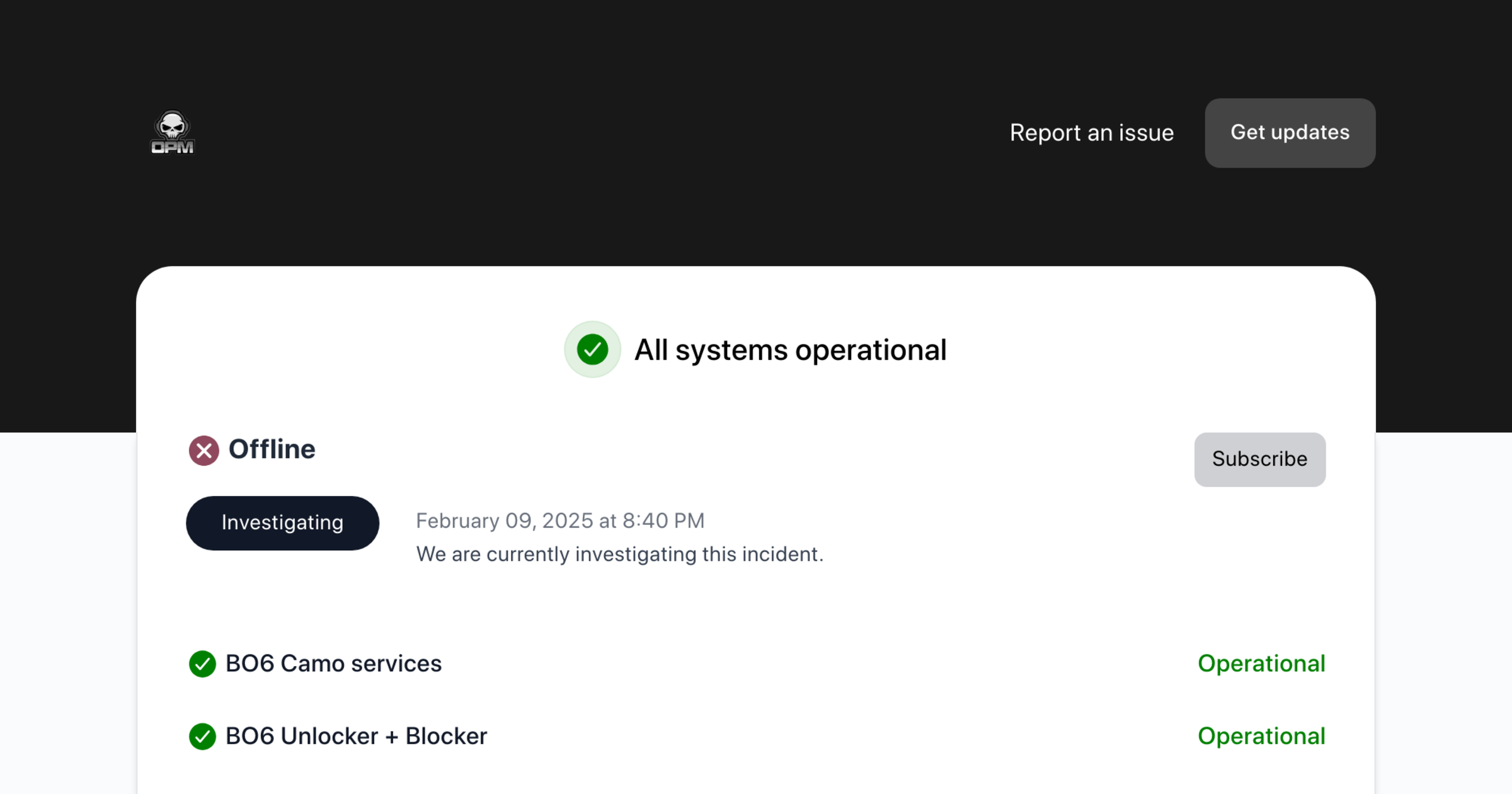Open the Offline incident title
Screen dimensions: 1512x794
tap(272, 449)
